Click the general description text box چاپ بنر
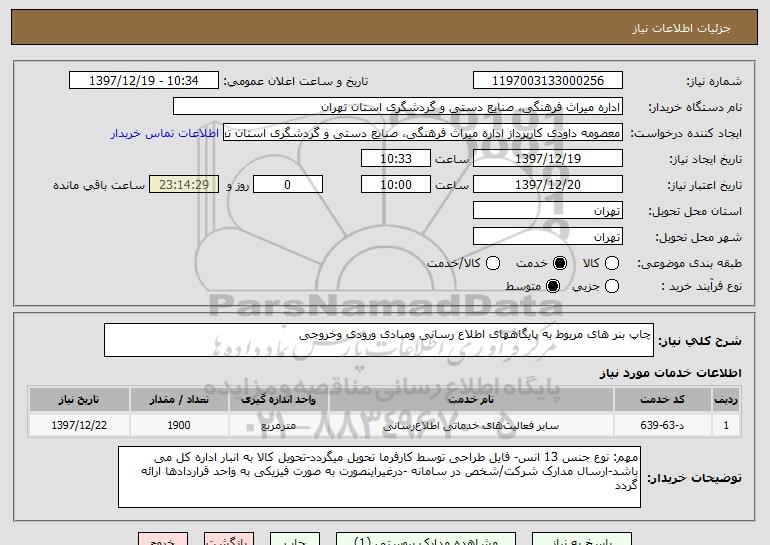 (379, 340)
